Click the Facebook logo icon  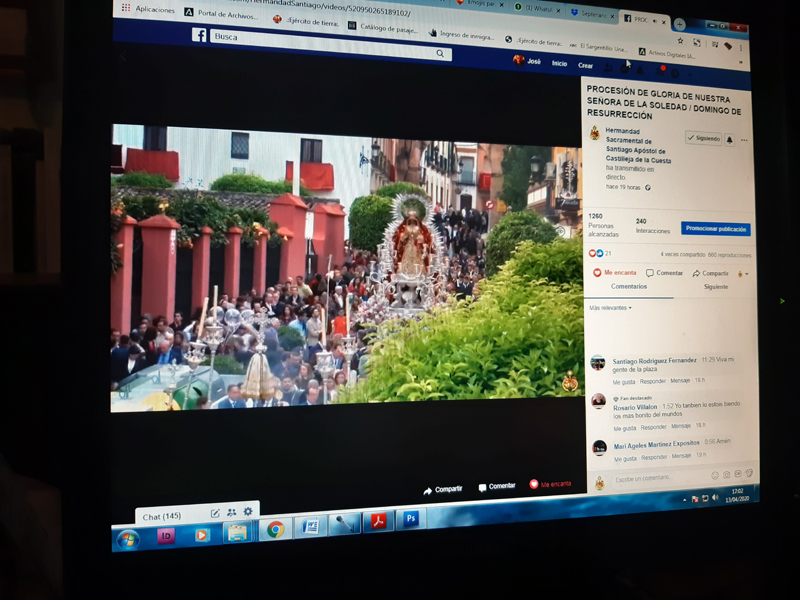click(x=199, y=35)
